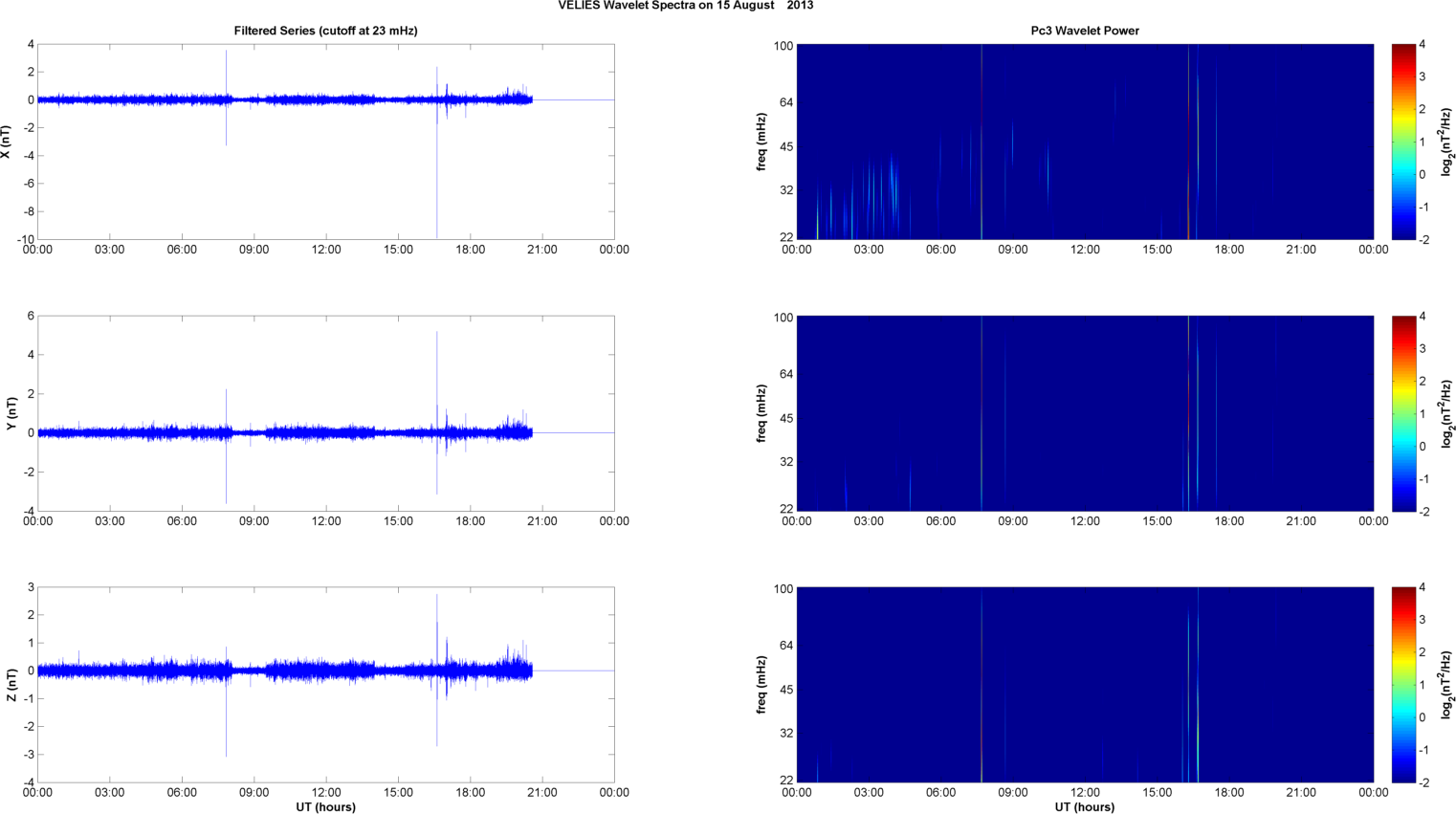Screen dimensions: 1456x814
Task: Click the 'freq (mHz)' label of the bottom wavelet plot
Action: pyautogui.click(x=761, y=685)
